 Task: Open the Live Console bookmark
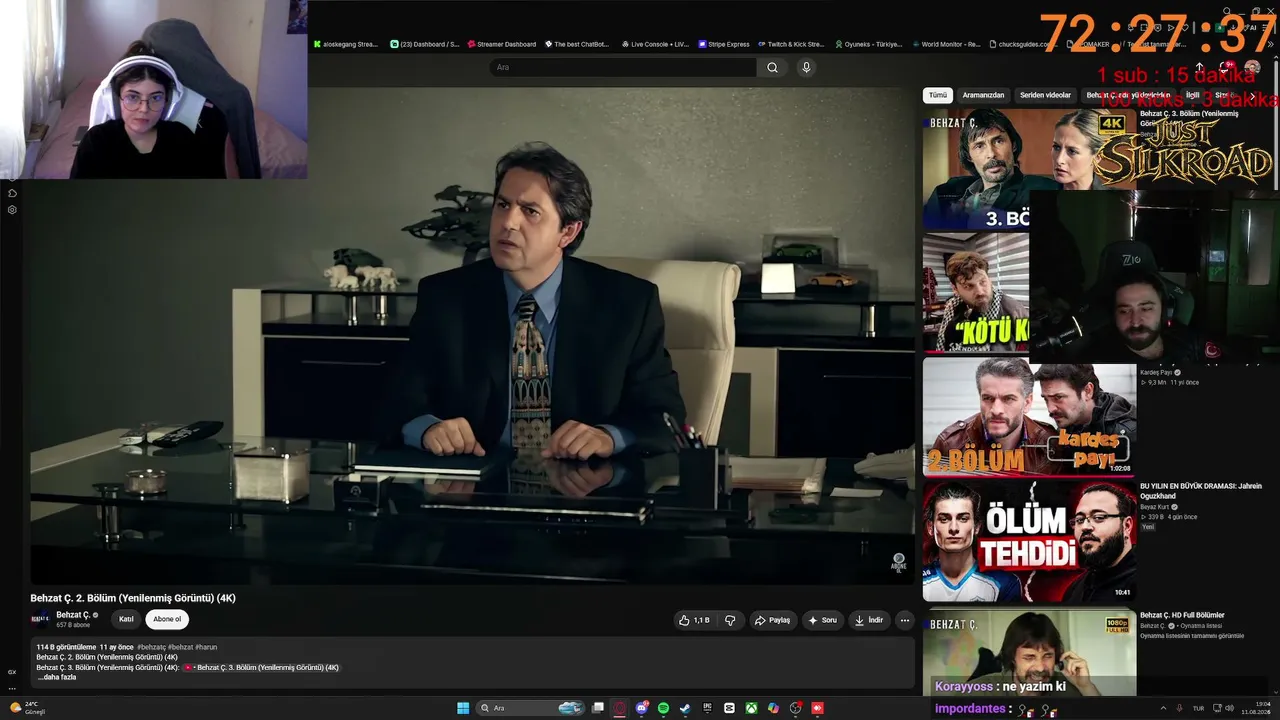pos(655,44)
